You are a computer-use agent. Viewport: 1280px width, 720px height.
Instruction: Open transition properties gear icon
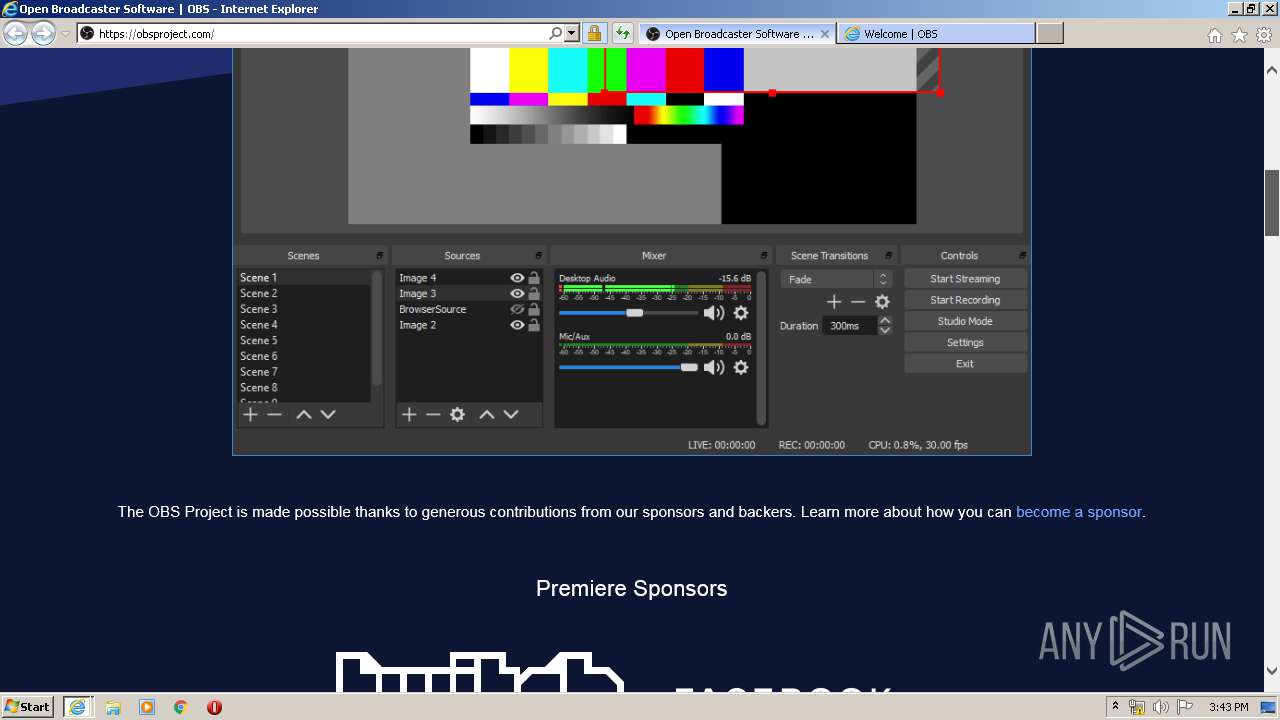(882, 302)
